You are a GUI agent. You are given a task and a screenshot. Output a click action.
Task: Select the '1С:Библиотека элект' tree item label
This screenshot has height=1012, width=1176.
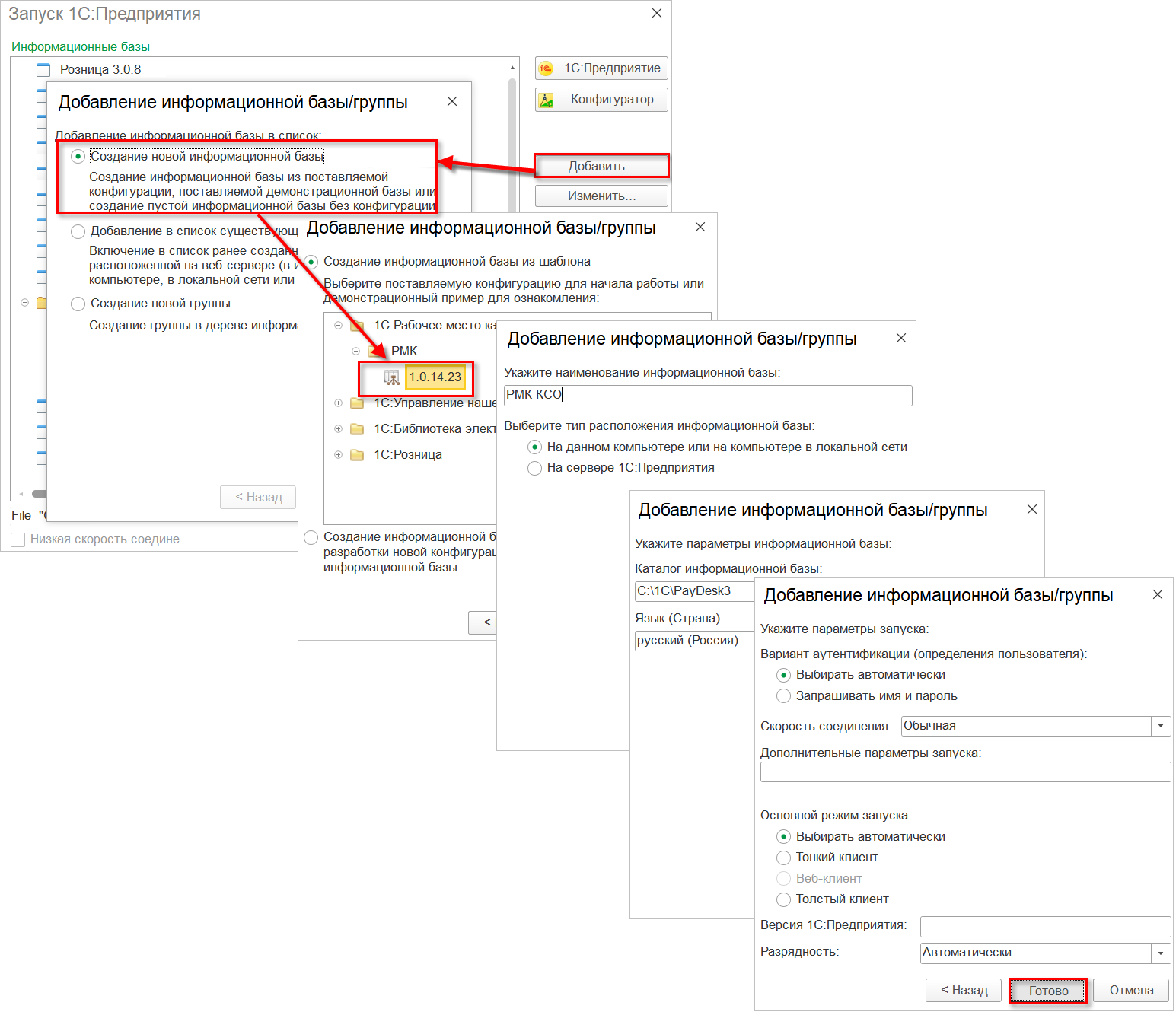[435, 429]
